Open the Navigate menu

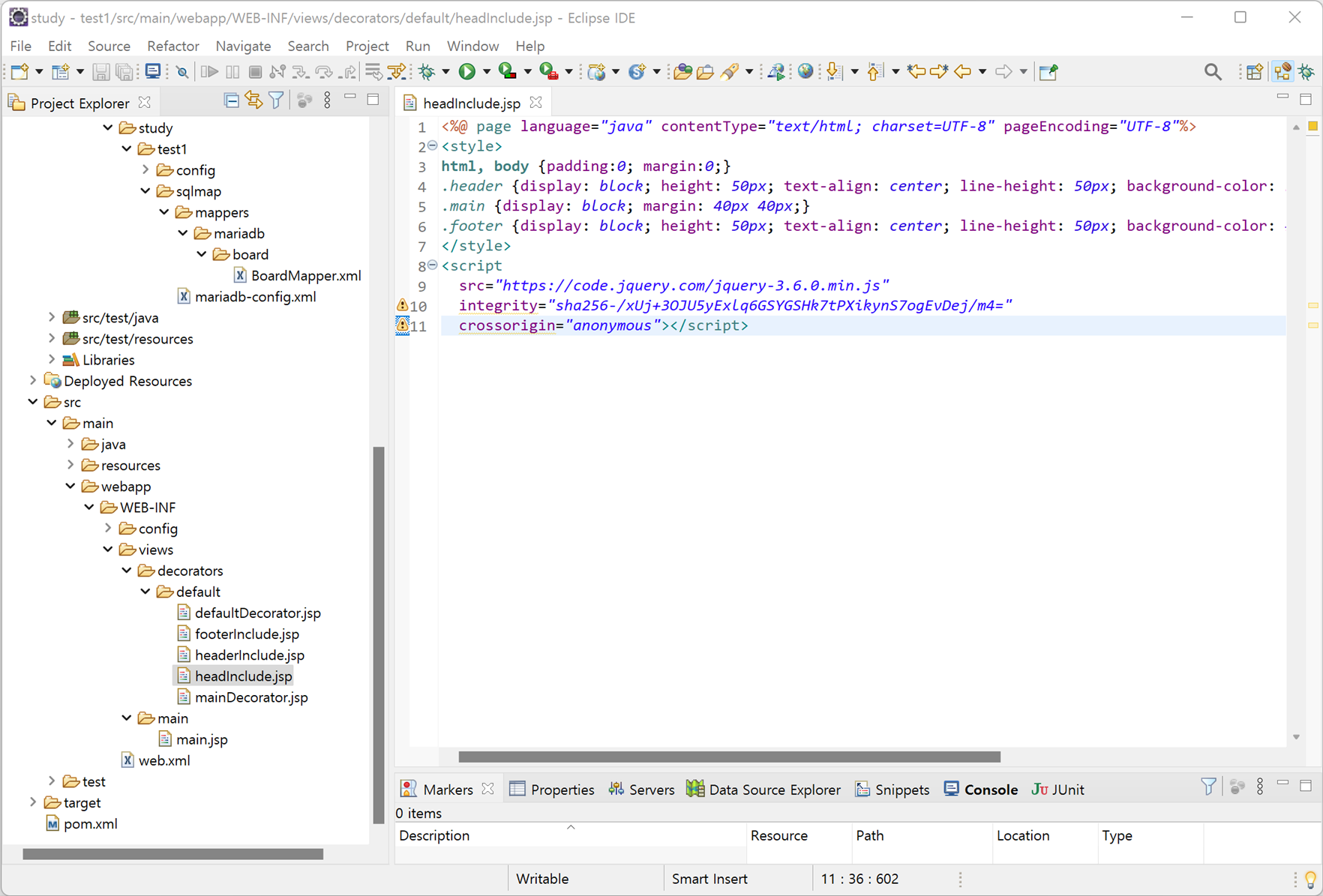(243, 46)
